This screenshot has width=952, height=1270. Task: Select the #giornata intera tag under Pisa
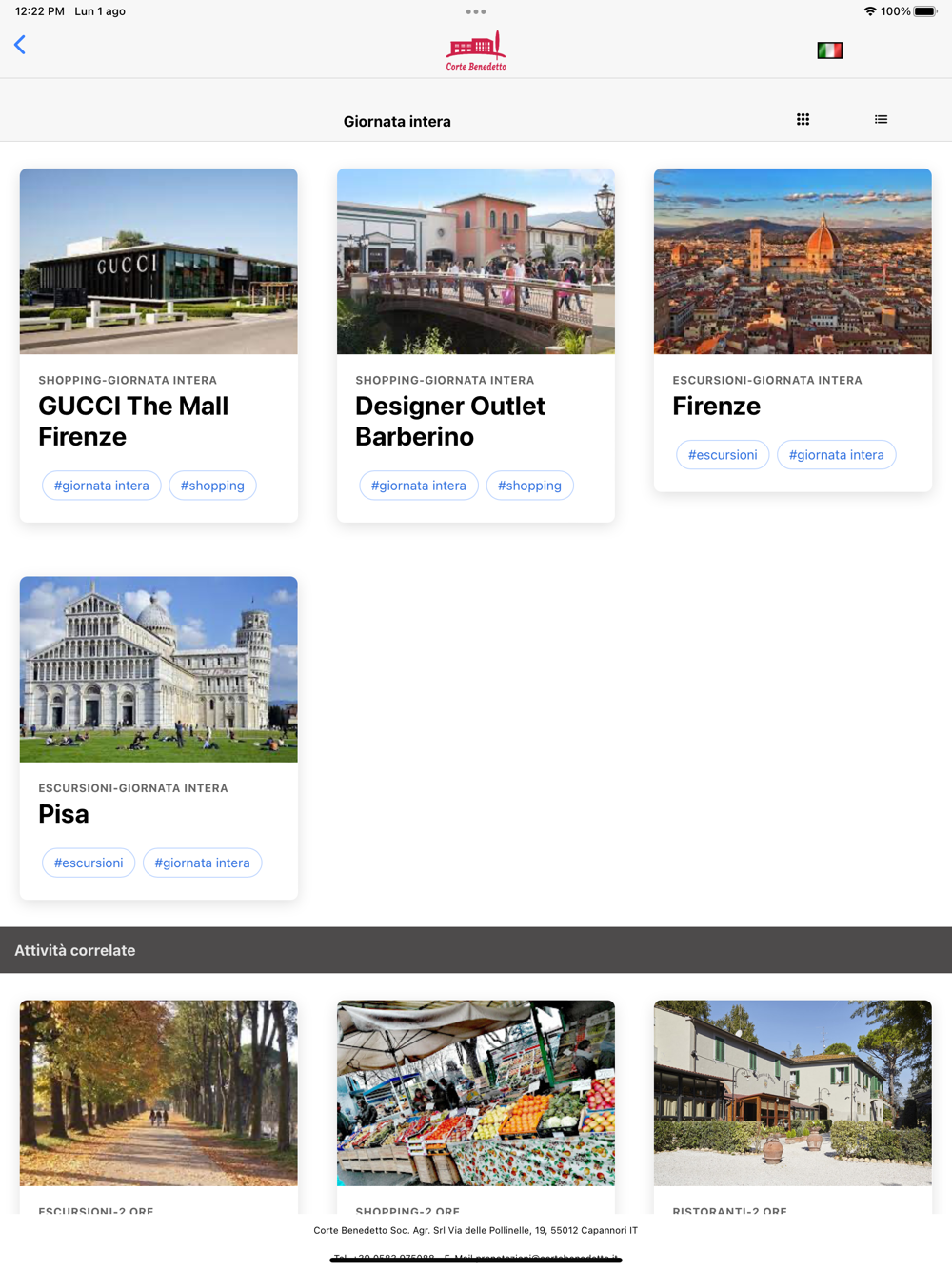pos(203,863)
